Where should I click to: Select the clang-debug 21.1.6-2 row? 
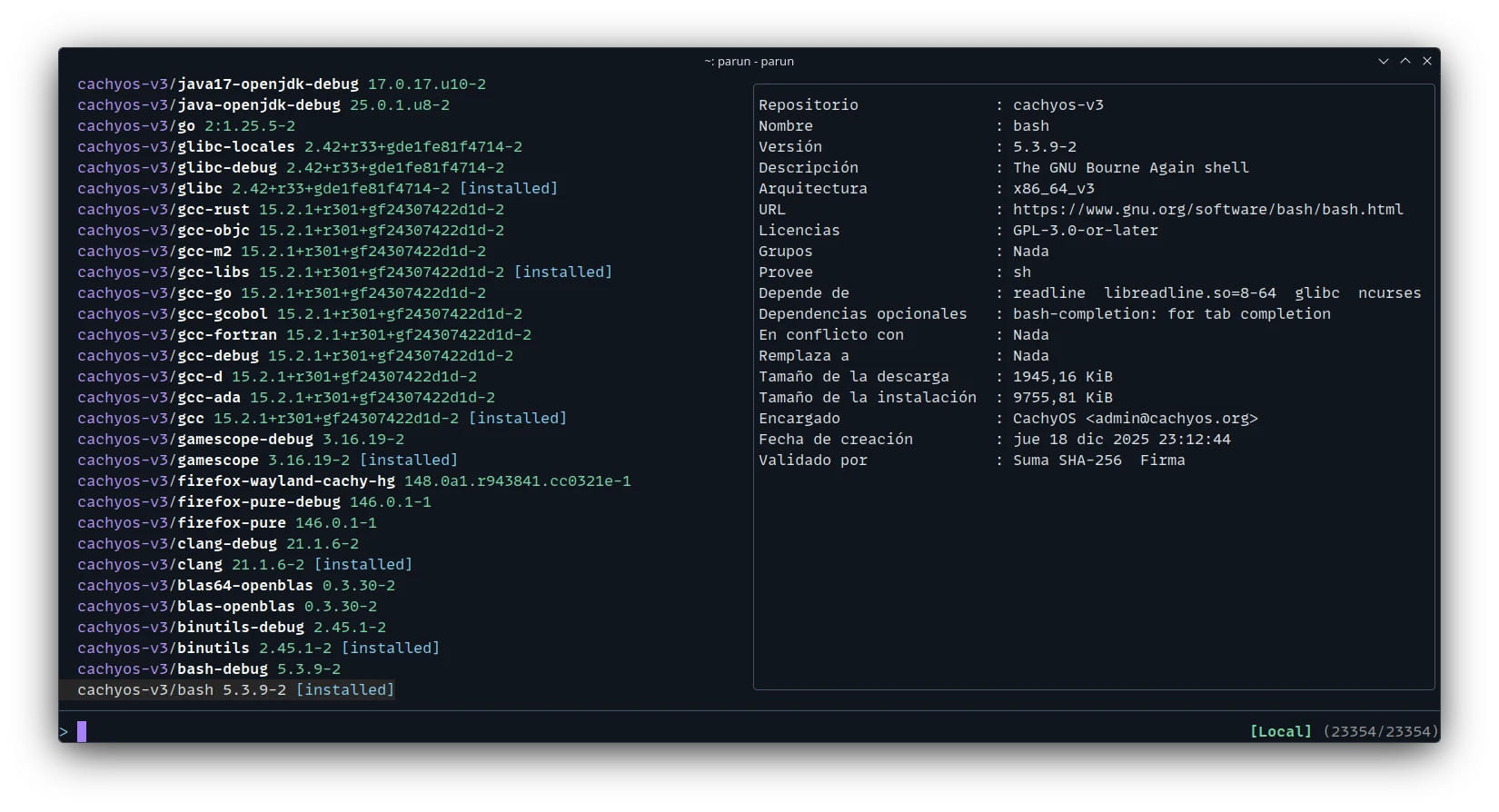tap(218, 544)
